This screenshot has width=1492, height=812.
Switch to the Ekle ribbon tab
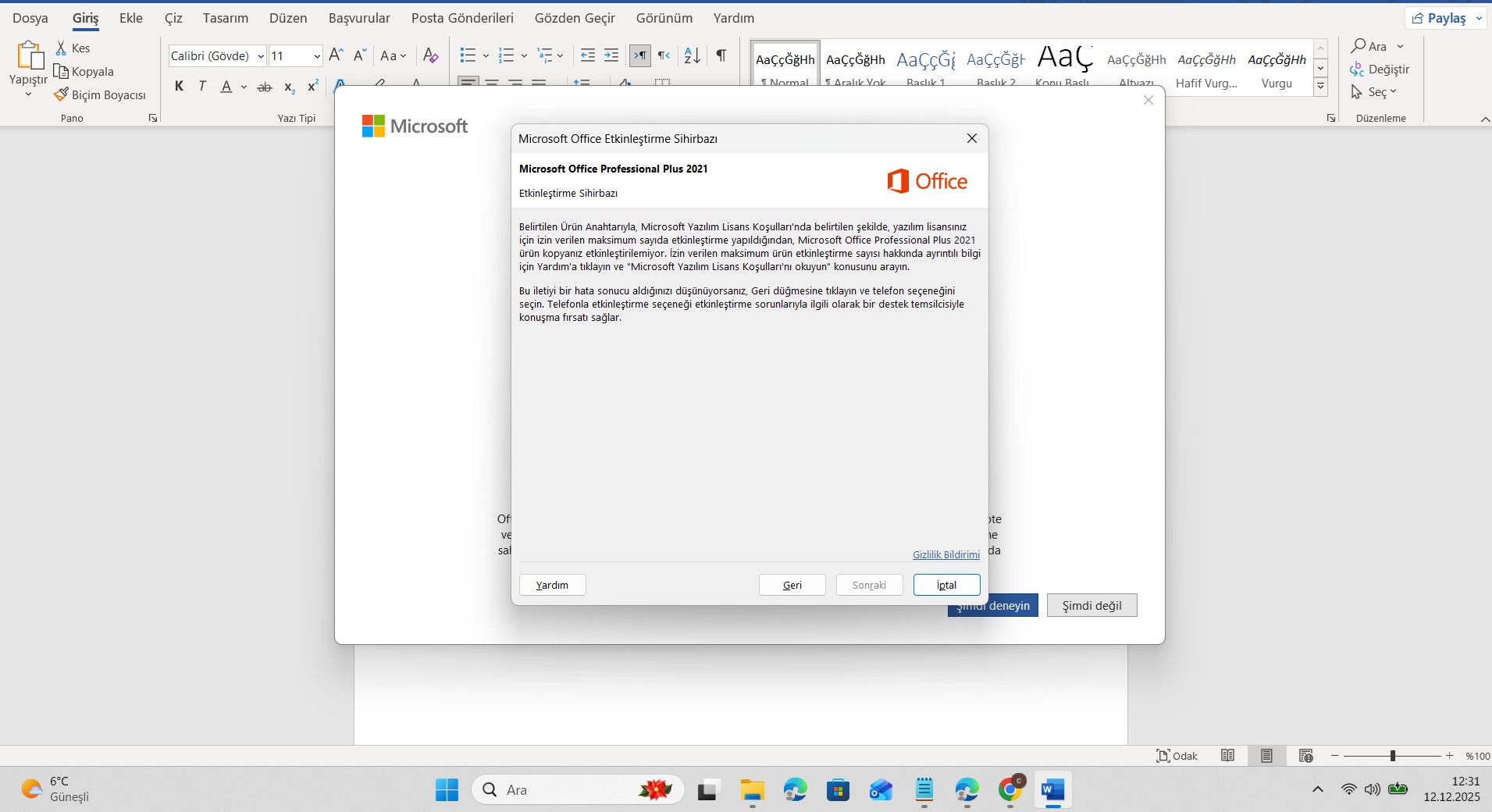coord(131,18)
